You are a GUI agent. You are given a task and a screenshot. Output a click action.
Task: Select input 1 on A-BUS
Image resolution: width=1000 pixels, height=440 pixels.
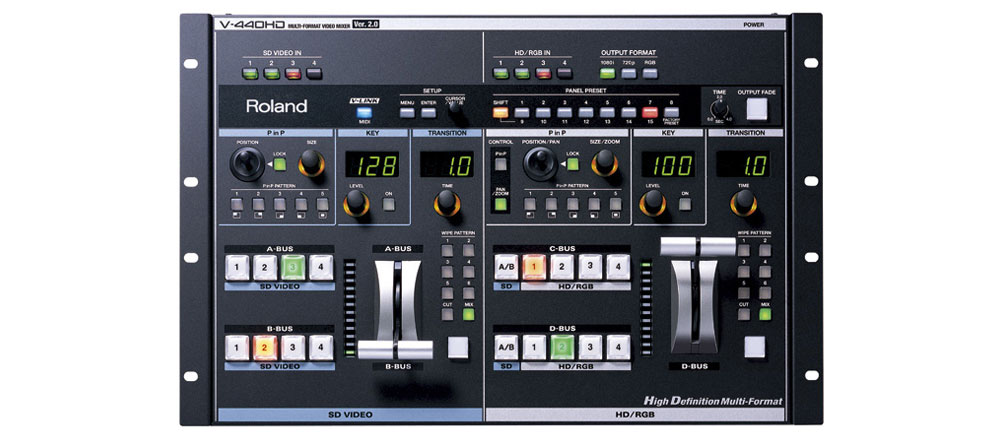[237, 267]
